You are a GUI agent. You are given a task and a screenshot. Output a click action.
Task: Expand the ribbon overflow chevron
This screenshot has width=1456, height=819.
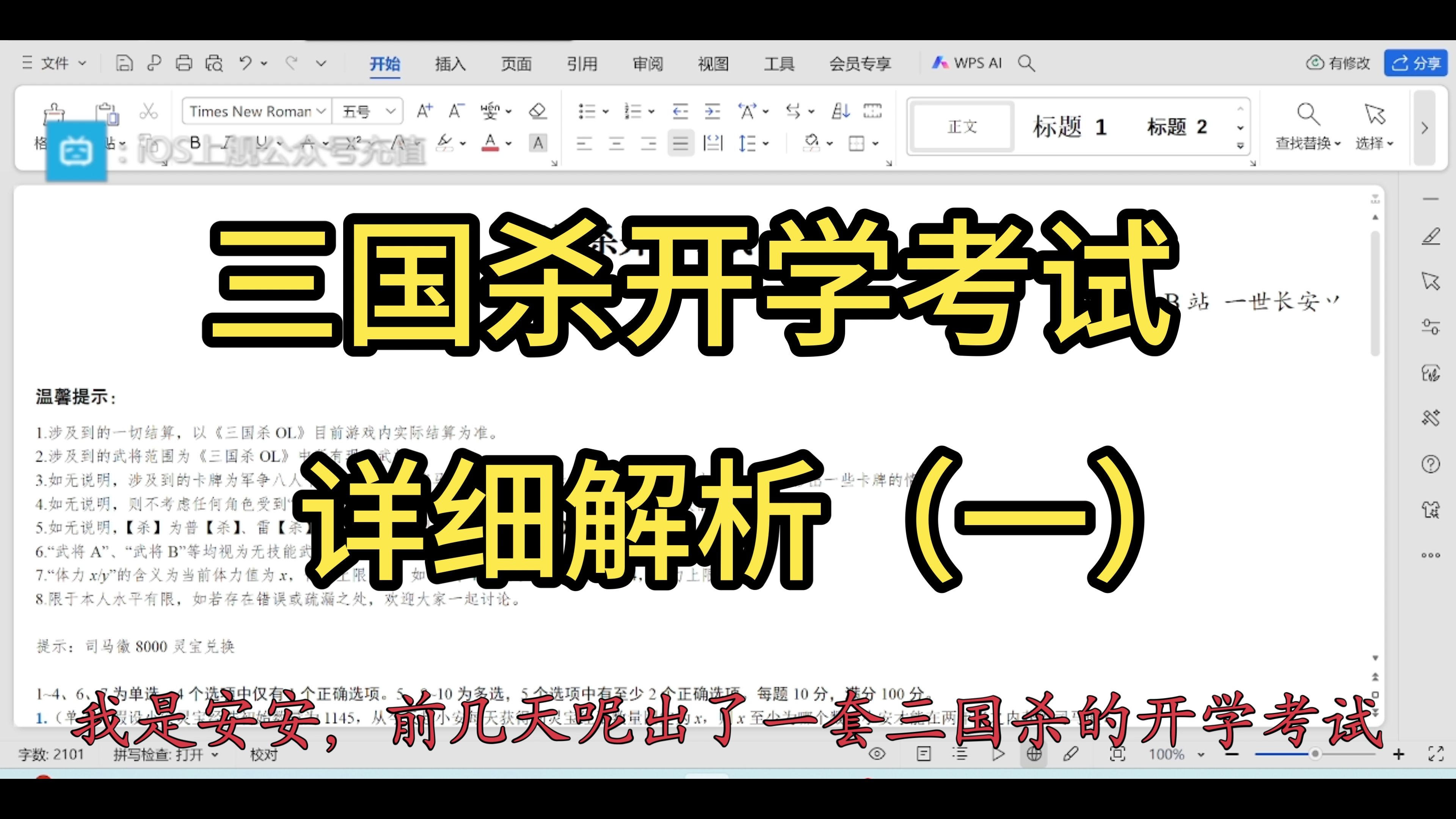(x=1425, y=128)
